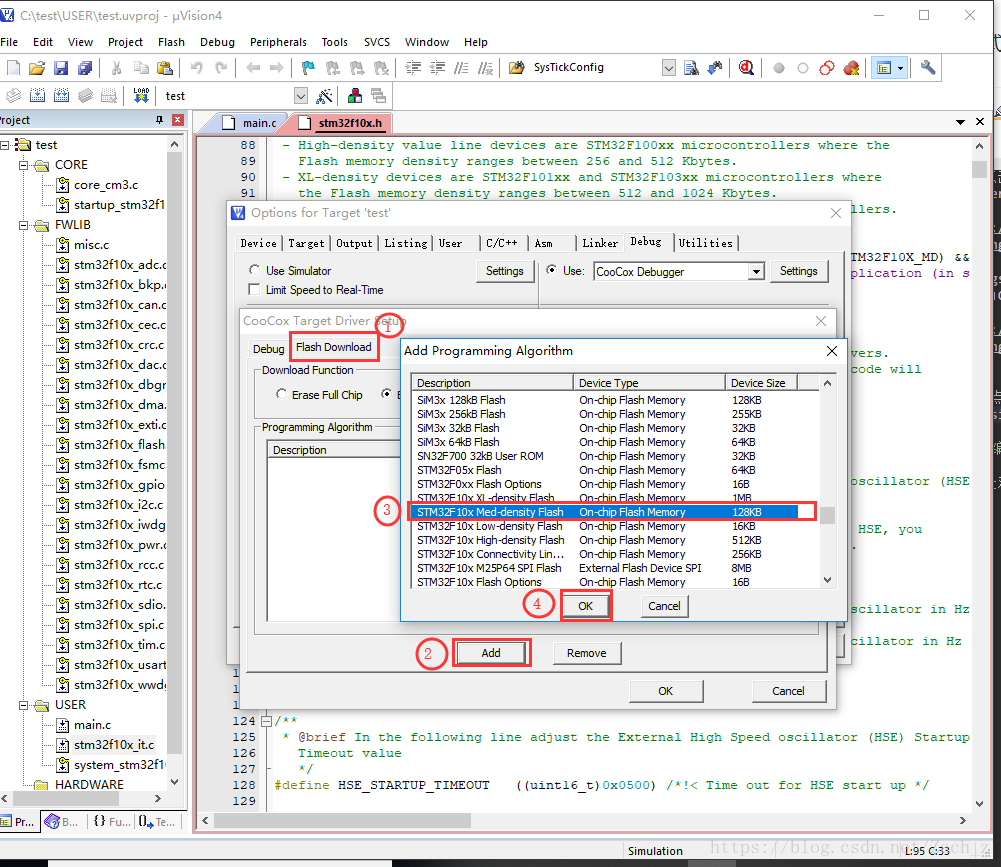
Task: Toggle Limit Speed to Real-Time checkbox
Action: [254, 289]
